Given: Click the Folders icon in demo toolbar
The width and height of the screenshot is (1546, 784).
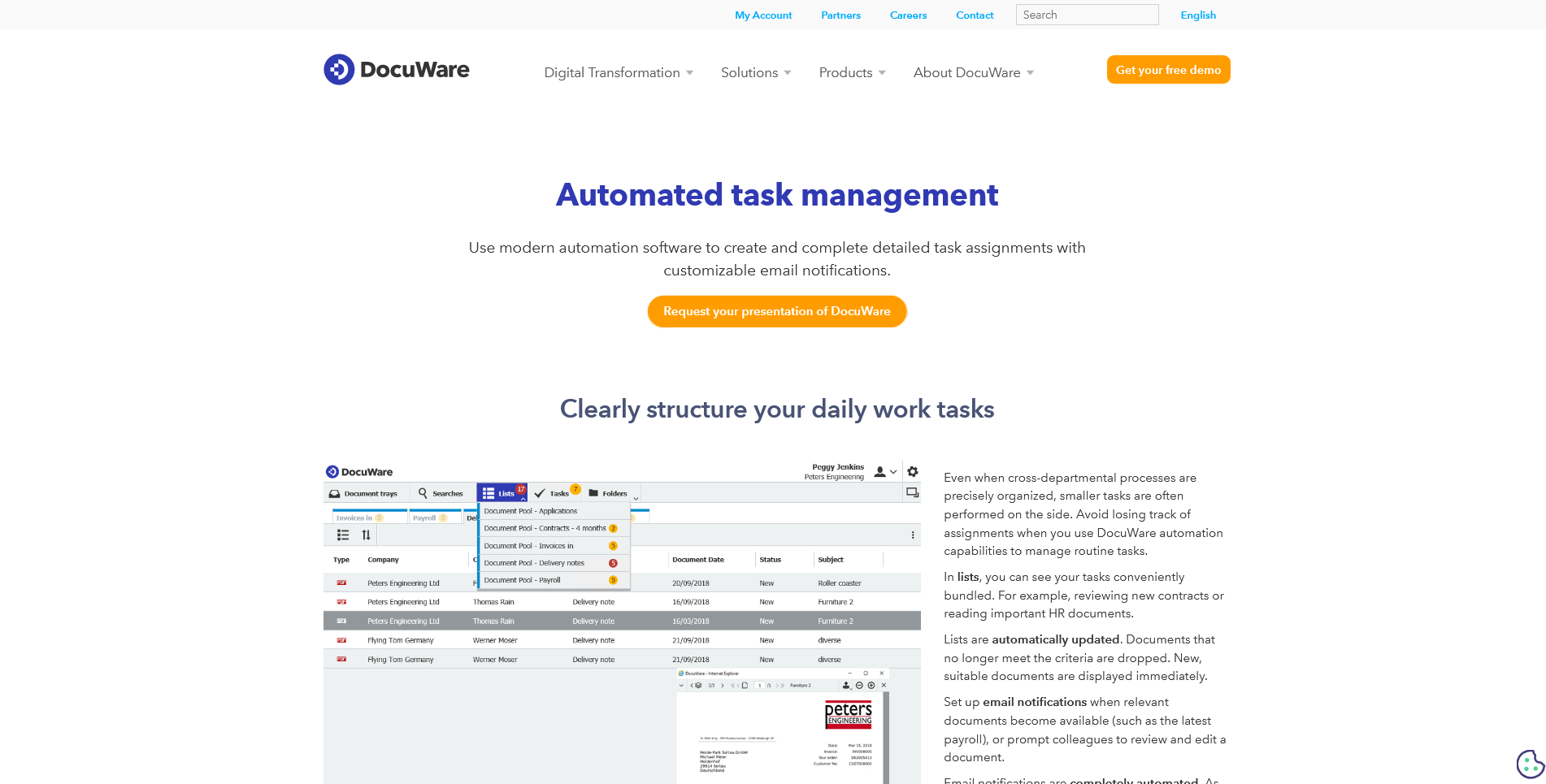Looking at the screenshot, I should click(x=593, y=493).
